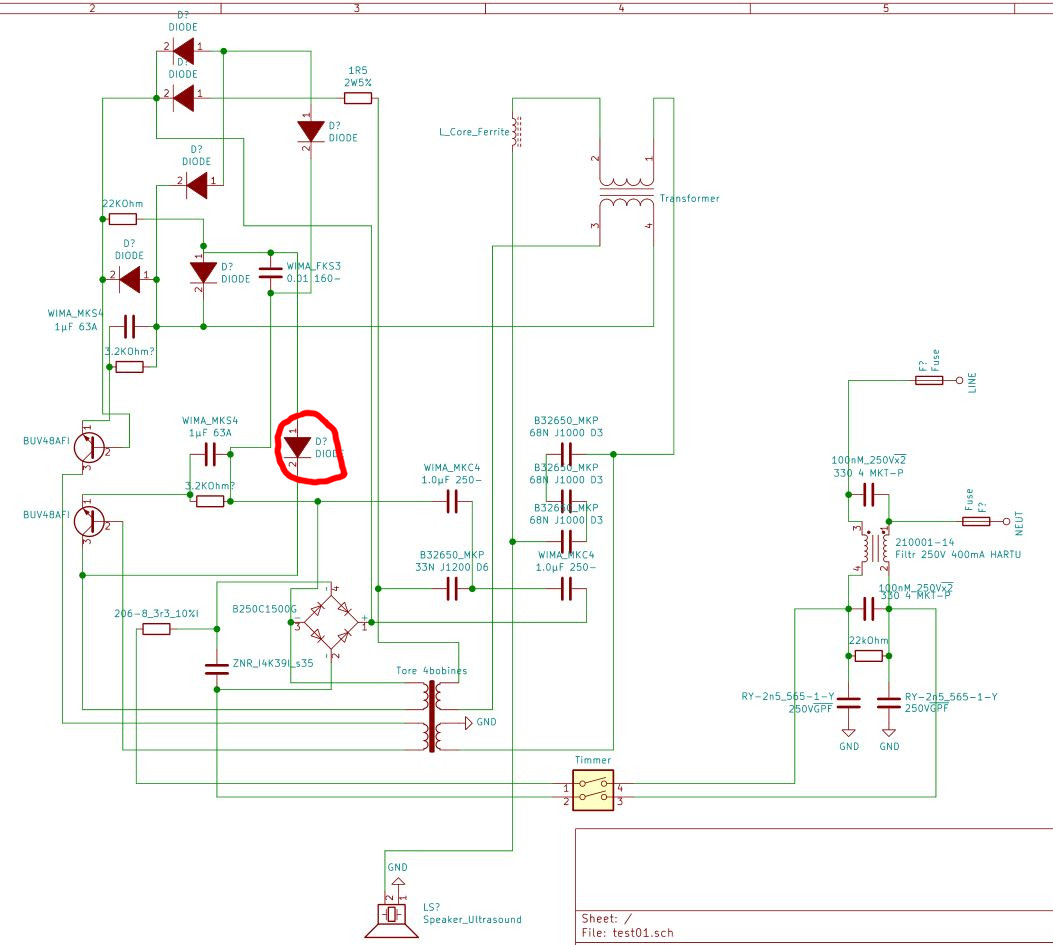This screenshot has width=1053, height=945.
Task: Select the 'LS?' reference text
Action: click(431, 907)
